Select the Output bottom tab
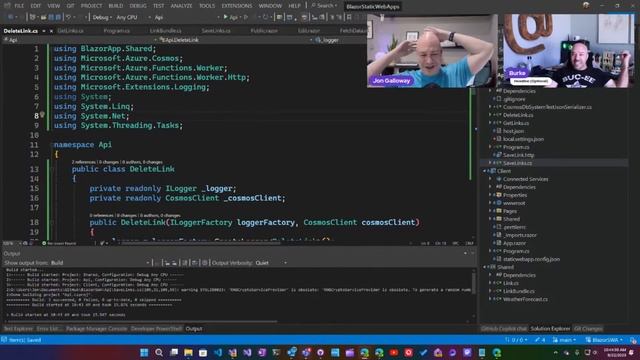This screenshot has height=360, width=640. [194, 329]
